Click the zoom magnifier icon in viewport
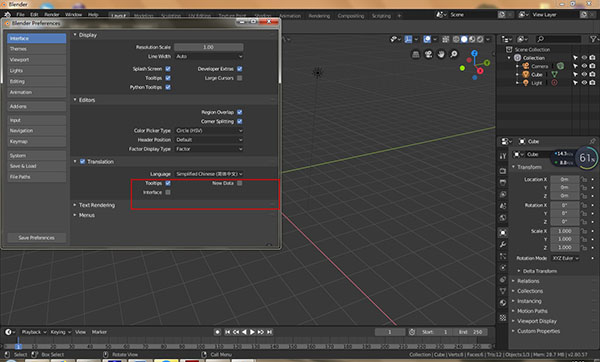 click(453, 54)
